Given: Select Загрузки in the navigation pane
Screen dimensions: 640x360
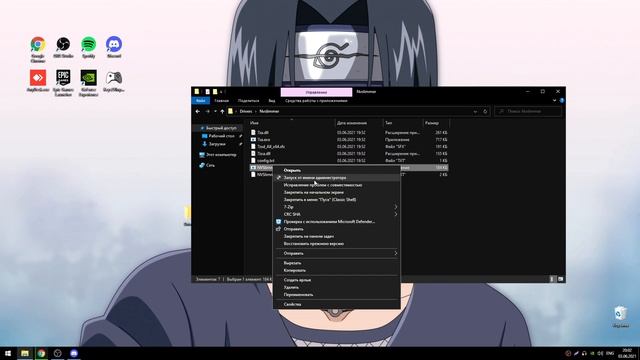Looking at the screenshot, I should 217,144.
